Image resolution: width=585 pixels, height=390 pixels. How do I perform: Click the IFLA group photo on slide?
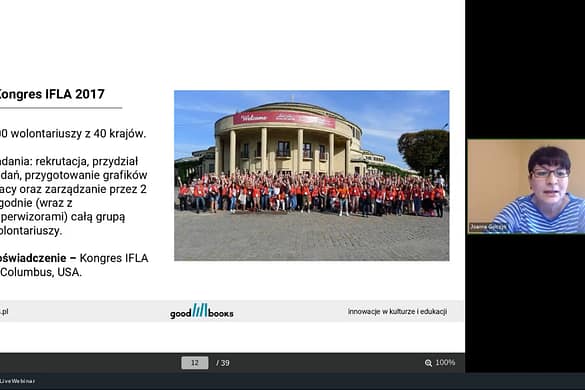(312, 175)
